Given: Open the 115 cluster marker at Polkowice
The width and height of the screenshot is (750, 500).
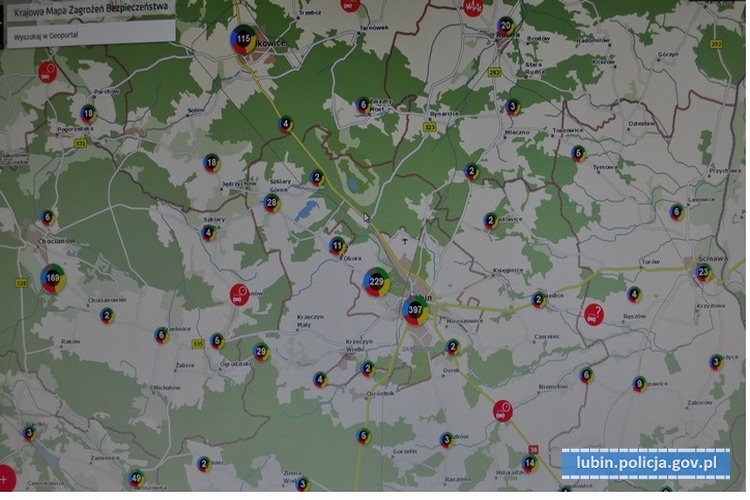Looking at the screenshot, I should pyautogui.click(x=243, y=40).
